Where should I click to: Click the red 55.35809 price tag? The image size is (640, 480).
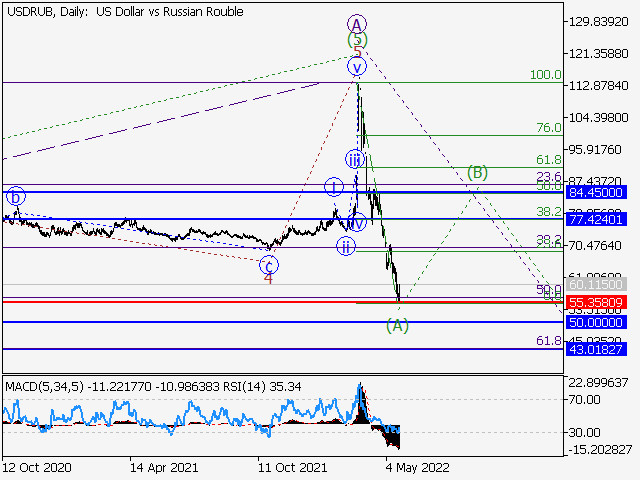(596, 302)
